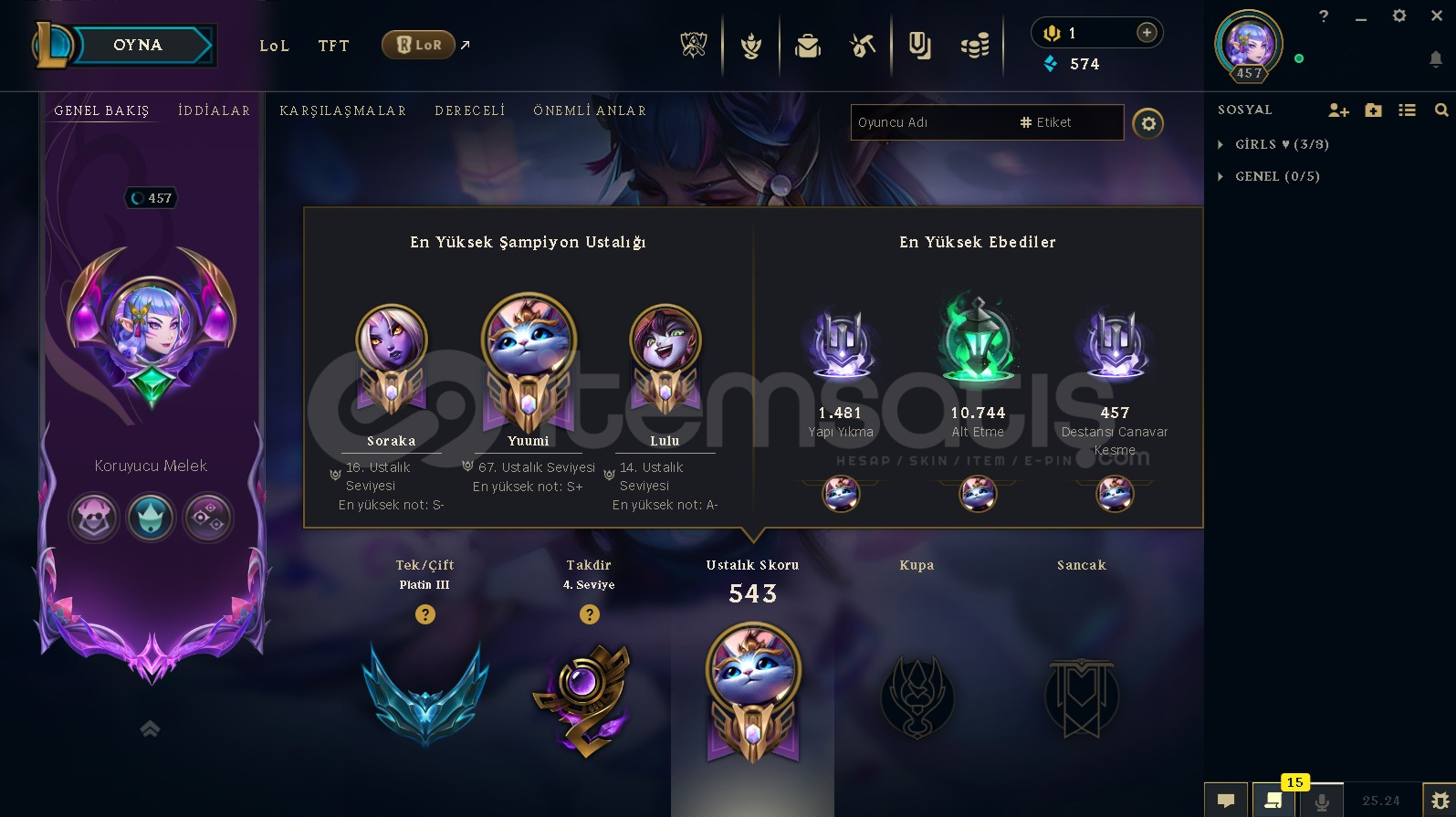
Task: Open the LoR game launcher button
Action: 418,45
